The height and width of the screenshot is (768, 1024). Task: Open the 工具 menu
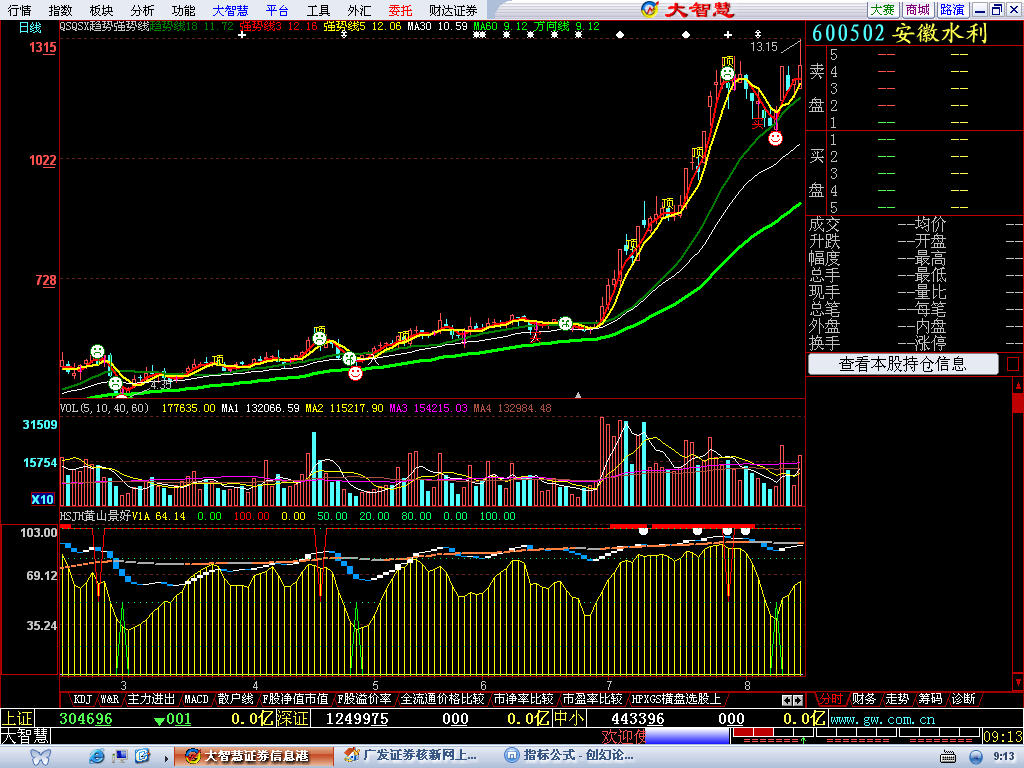(318, 10)
